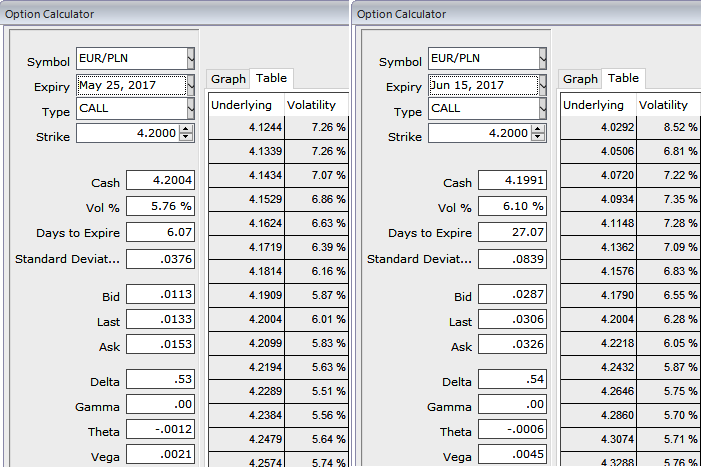Open Type dropdown in May 25 expiry calculator

point(191,108)
